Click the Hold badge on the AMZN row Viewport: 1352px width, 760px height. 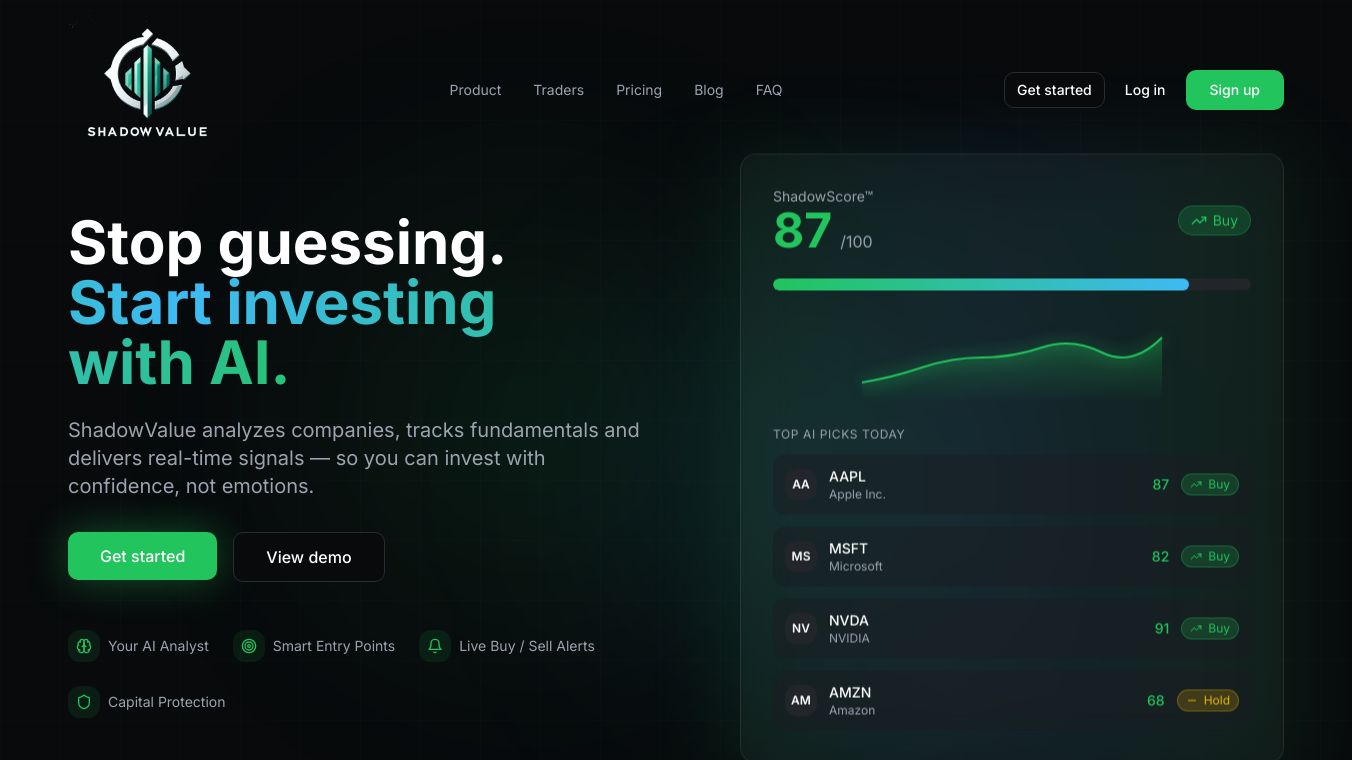[1208, 701]
